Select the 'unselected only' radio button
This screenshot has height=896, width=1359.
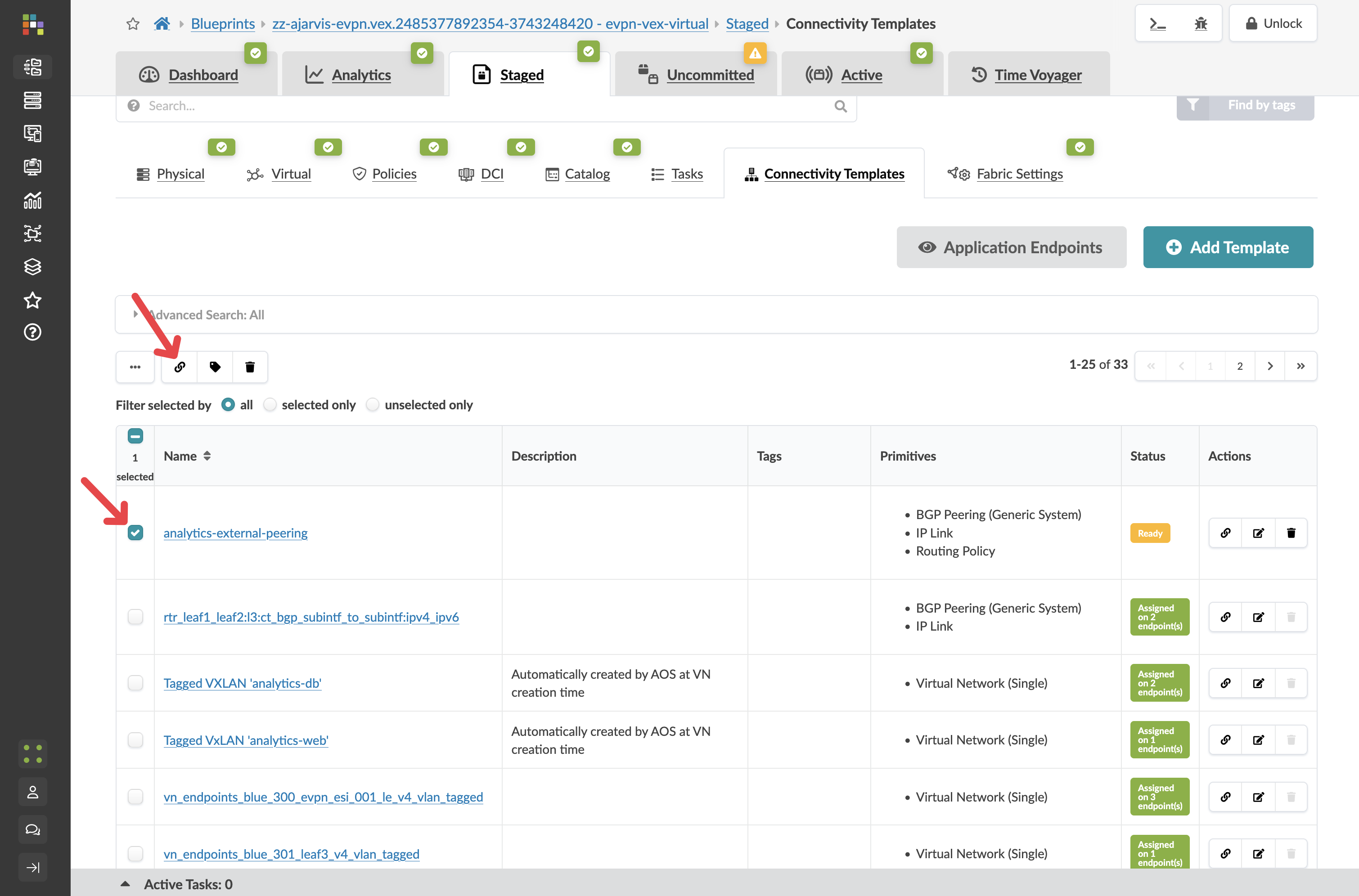[x=373, y=404]
